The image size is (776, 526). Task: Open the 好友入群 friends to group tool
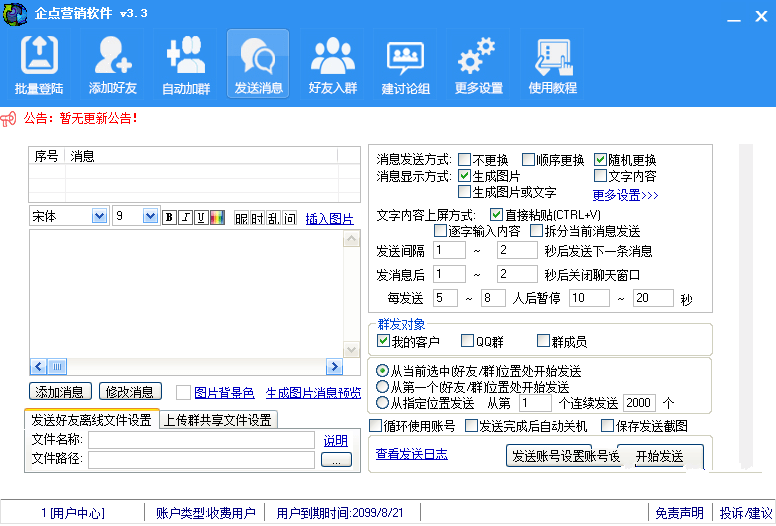332,64
